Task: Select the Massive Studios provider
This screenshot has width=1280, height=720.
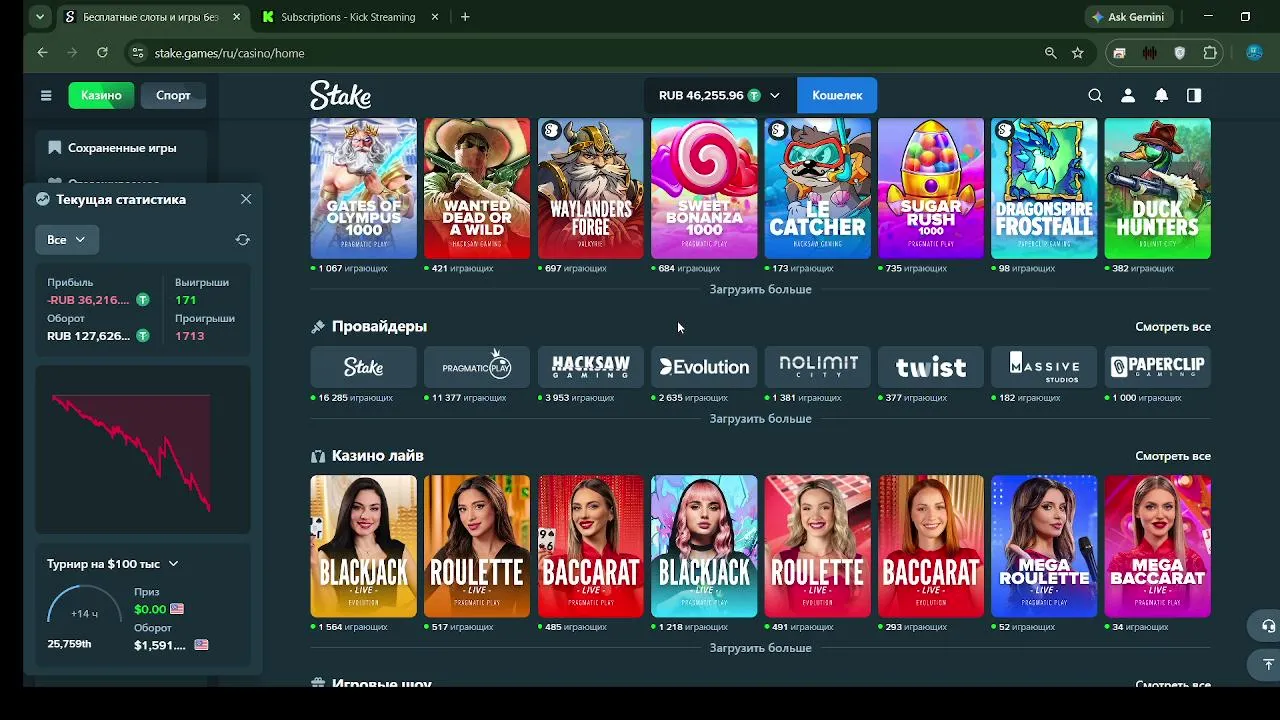Action: point(1044,367)
